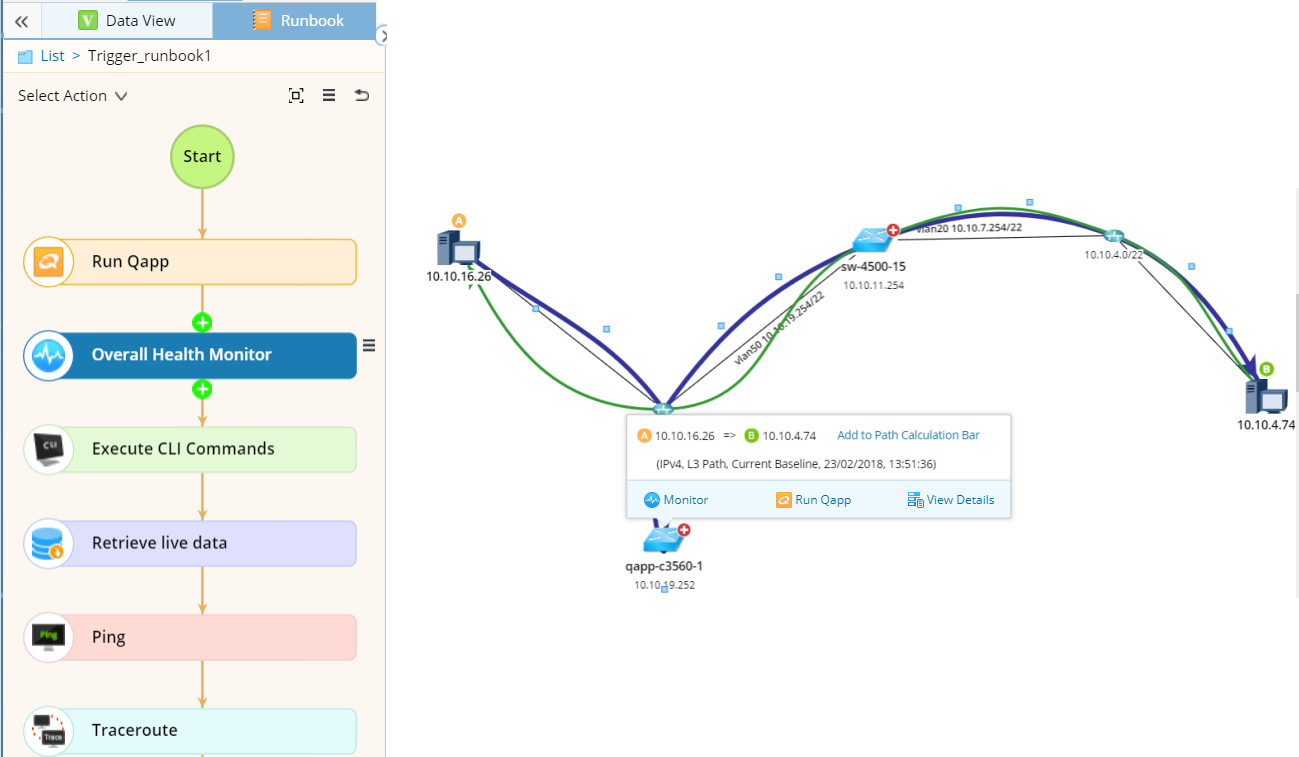
Task: Click the Ping step monitor icon
Action: click(49, 637)
